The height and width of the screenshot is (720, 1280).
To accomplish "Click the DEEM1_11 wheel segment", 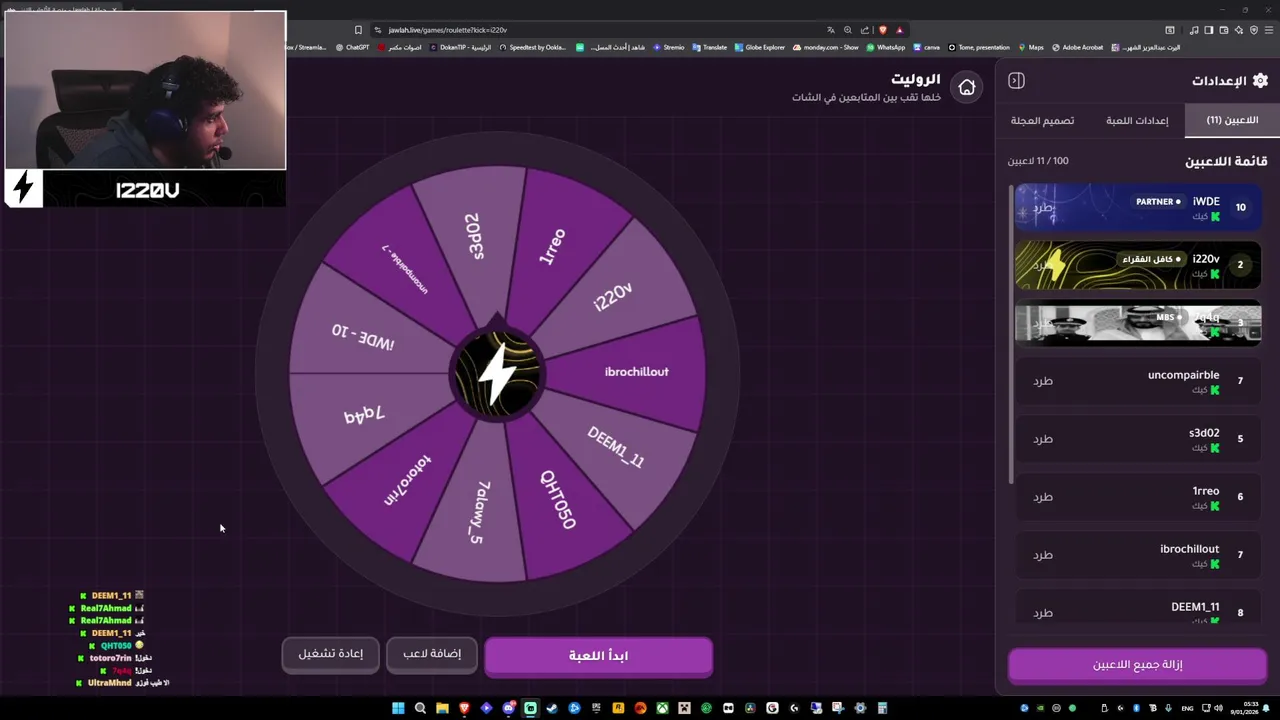I will tap(617, 447).
